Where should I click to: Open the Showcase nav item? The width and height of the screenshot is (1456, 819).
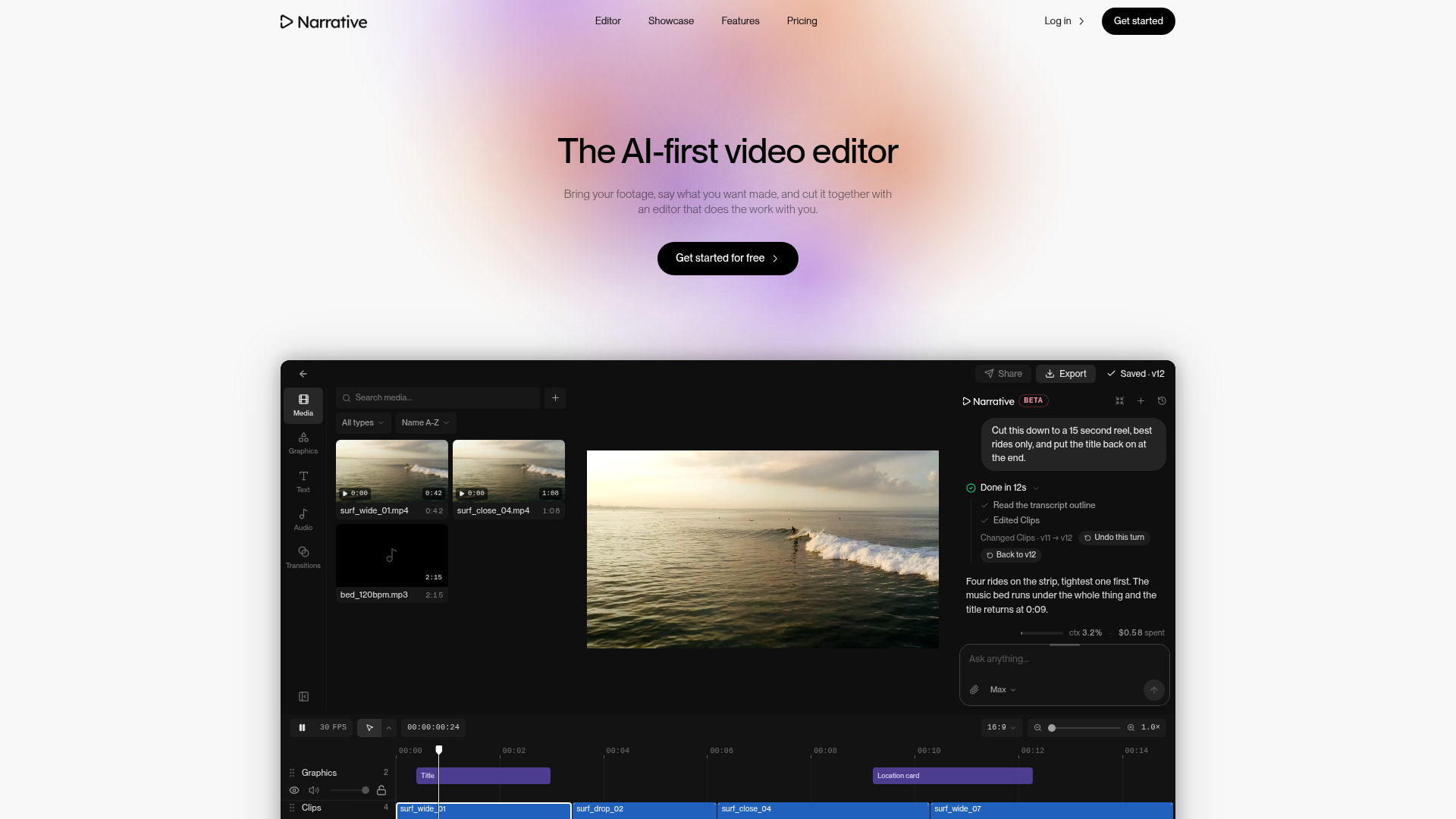[671, 21]
